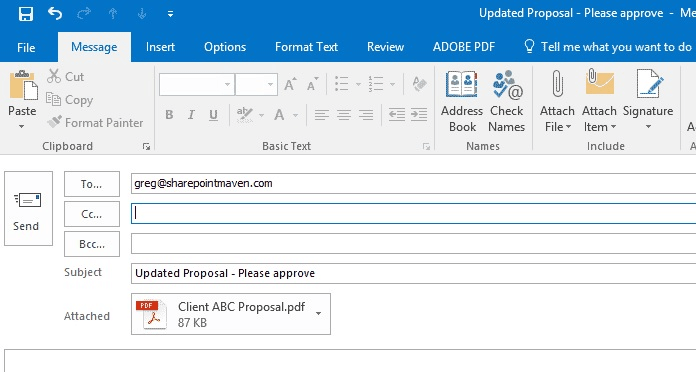This screenshot has height=372, width=696.
Task: Toggle Underline formatting
Action: pos(214,115)
